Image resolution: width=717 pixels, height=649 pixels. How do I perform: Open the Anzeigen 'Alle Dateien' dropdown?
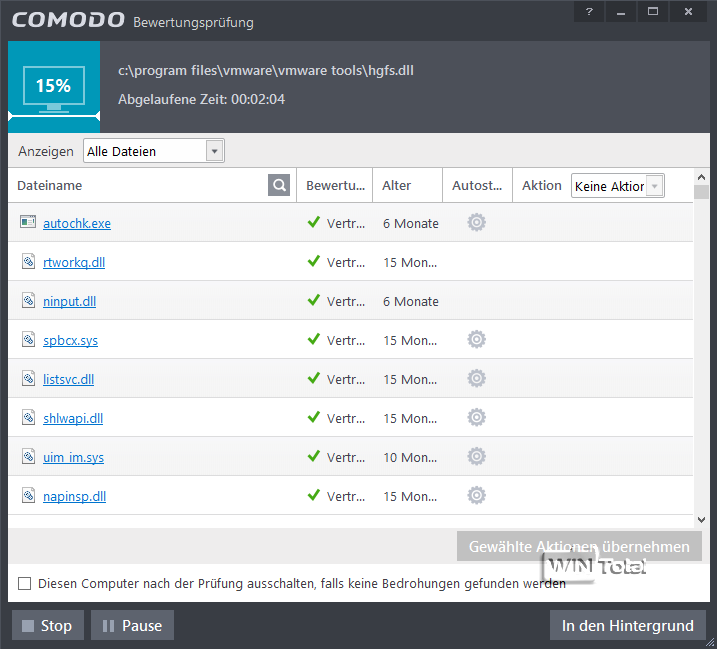[x=154, y=151]
